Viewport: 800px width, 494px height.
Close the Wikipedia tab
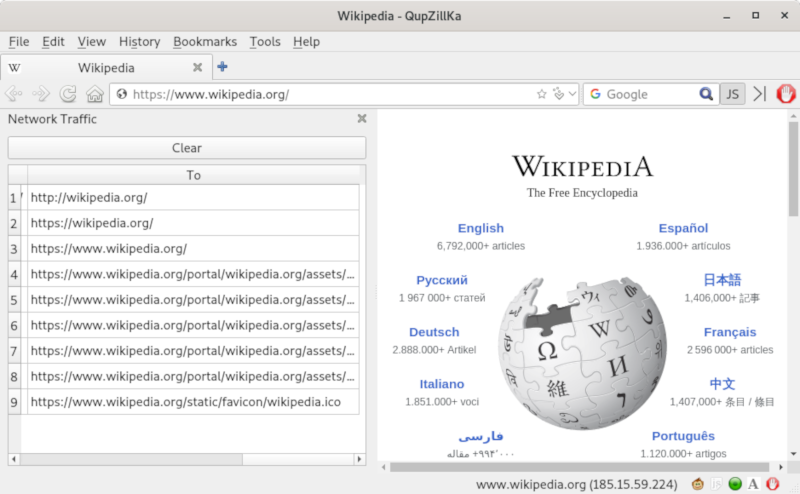197,67
